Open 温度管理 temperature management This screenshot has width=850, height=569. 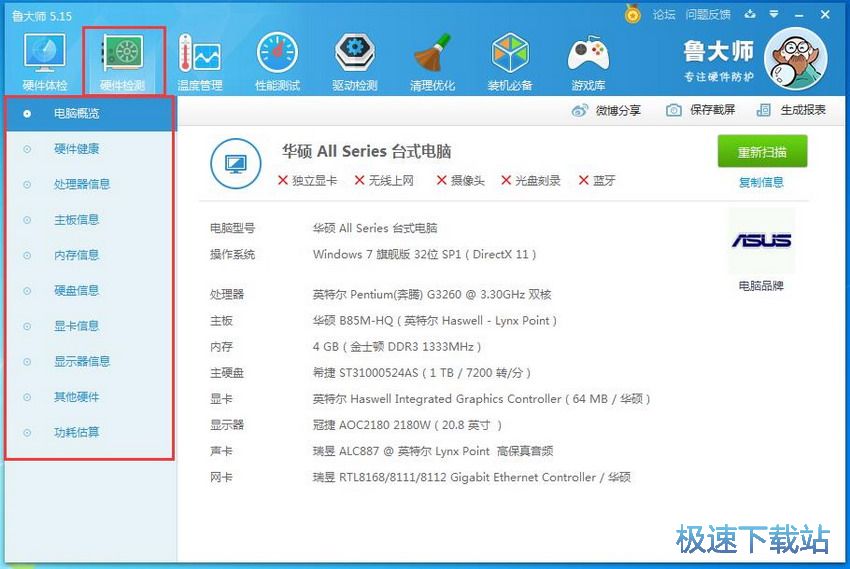[199, 61]
